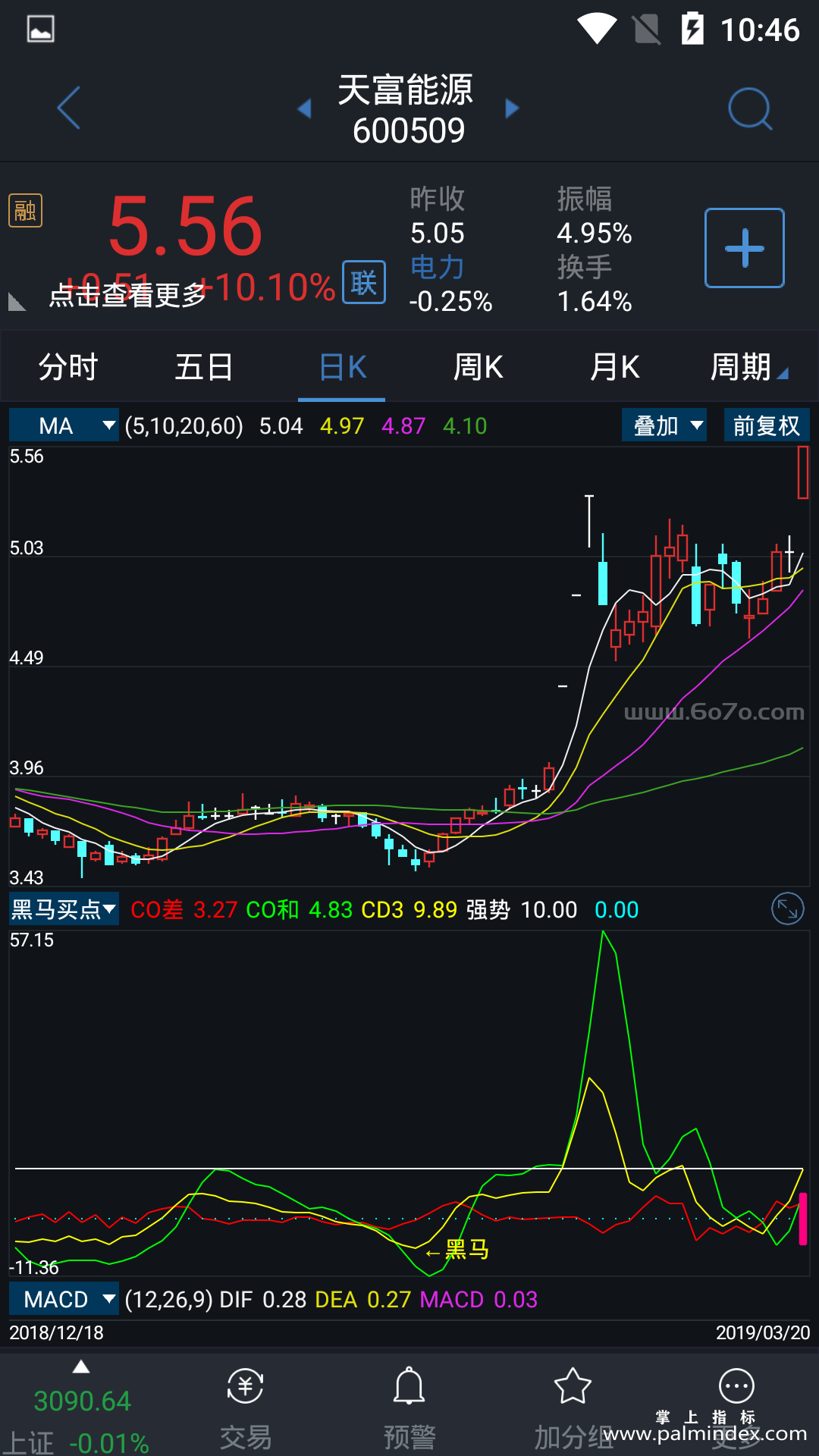Tap the 电力 sector link

pos(437,267)
